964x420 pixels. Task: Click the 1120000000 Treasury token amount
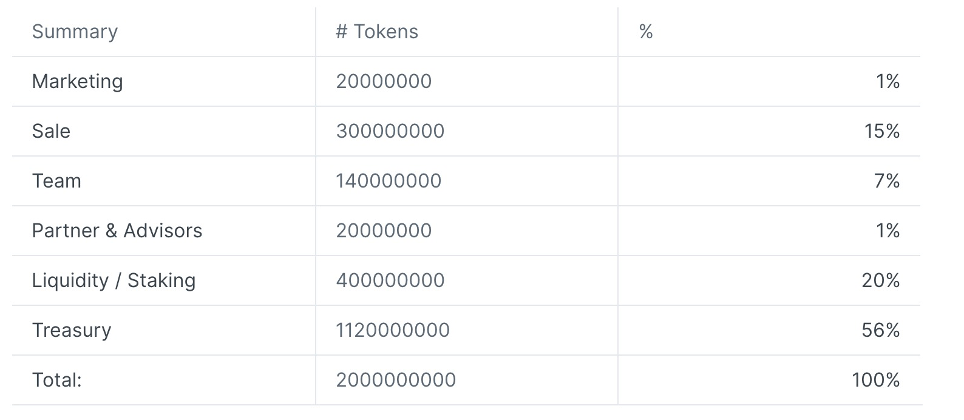[x=393, y=330]
